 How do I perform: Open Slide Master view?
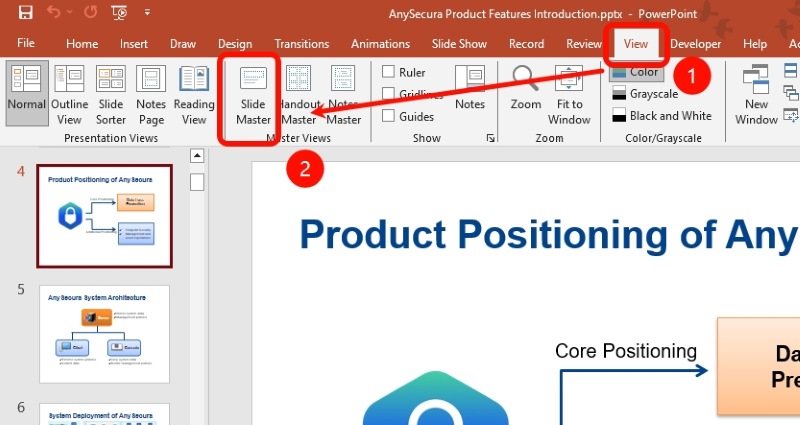click(253, 96)
